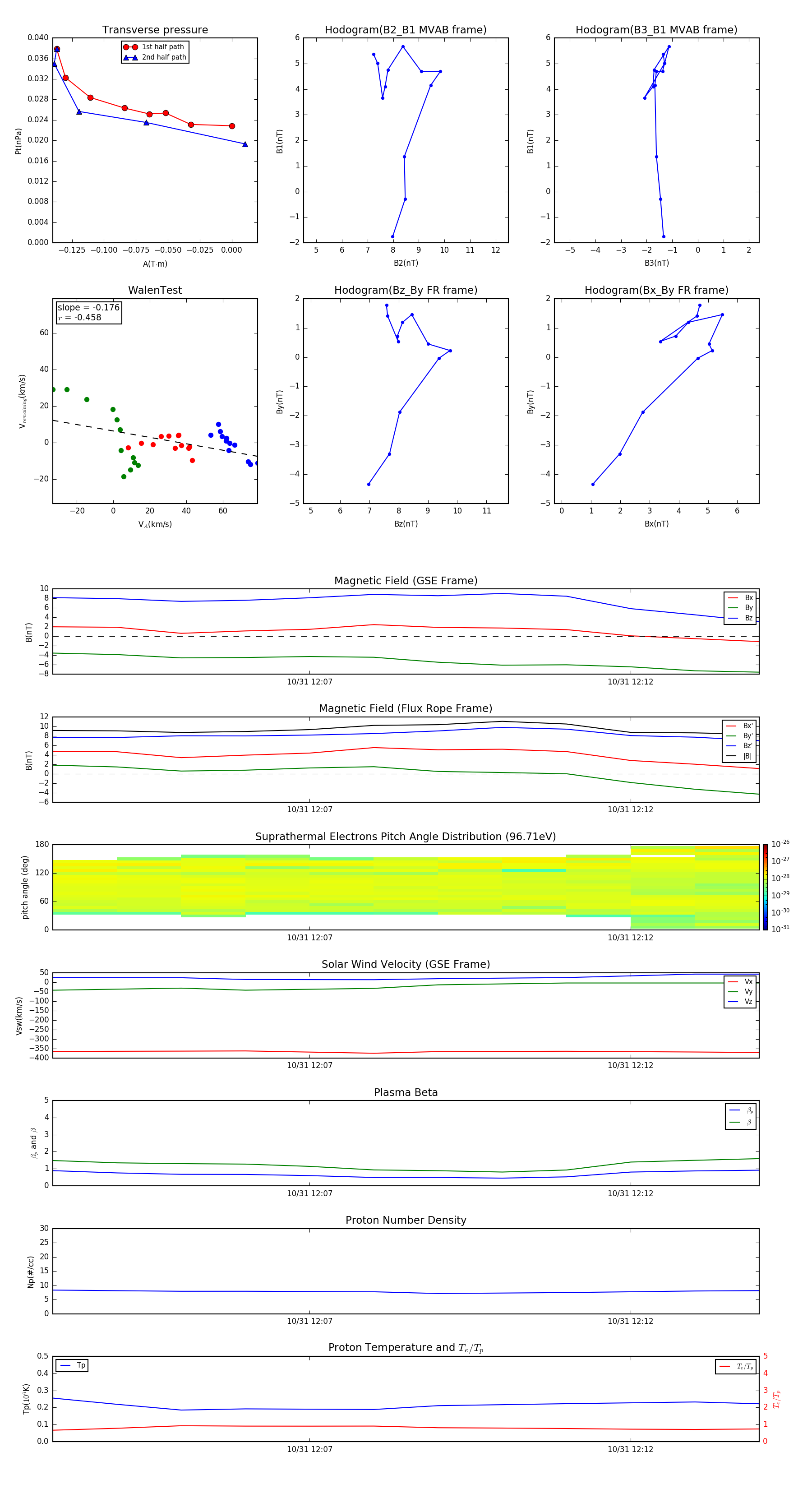Click '10/31 12:07' tick under Plasma Beta
Image resolution: width=812 pixels, height=1489 pixels.
[x=310, y=1193]
